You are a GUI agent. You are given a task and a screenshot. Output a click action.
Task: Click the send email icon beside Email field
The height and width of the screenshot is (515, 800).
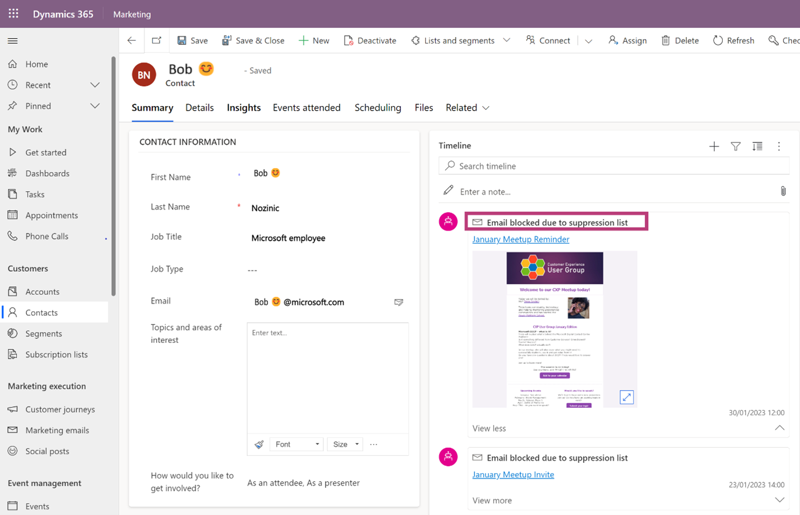[x=398, y=302]
